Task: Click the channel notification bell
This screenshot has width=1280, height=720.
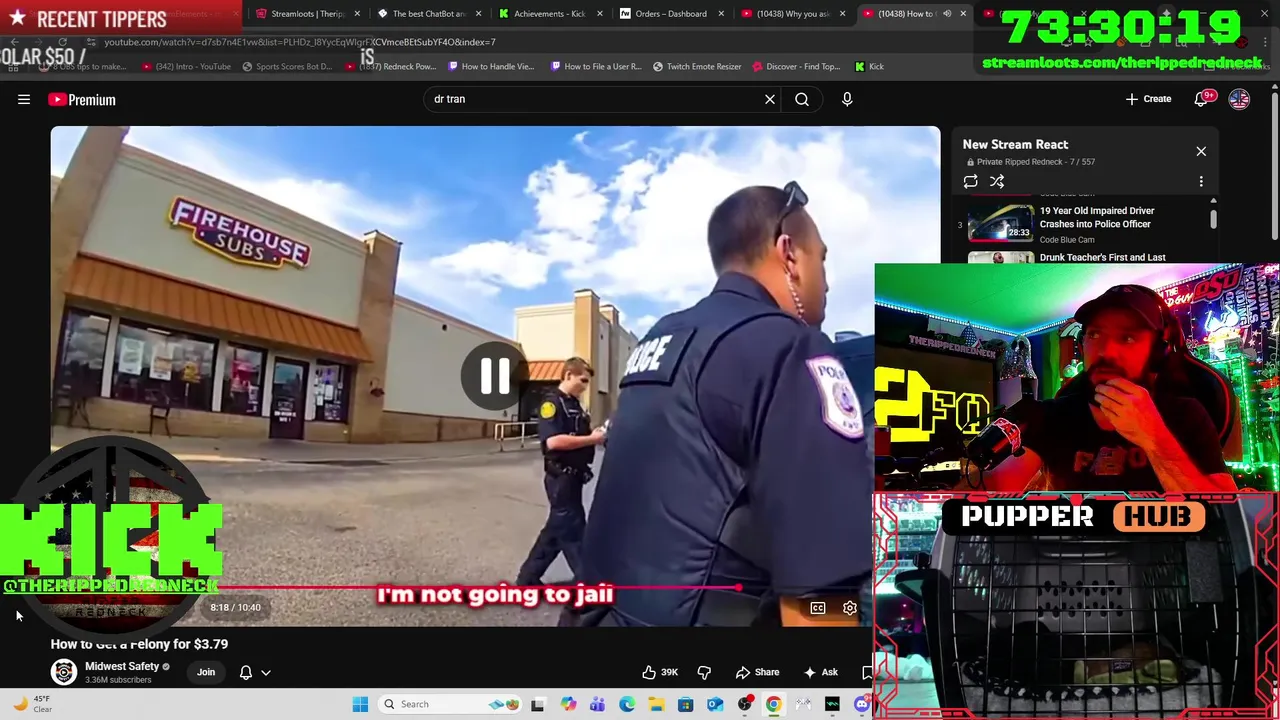Action: (x=246, y=672)
